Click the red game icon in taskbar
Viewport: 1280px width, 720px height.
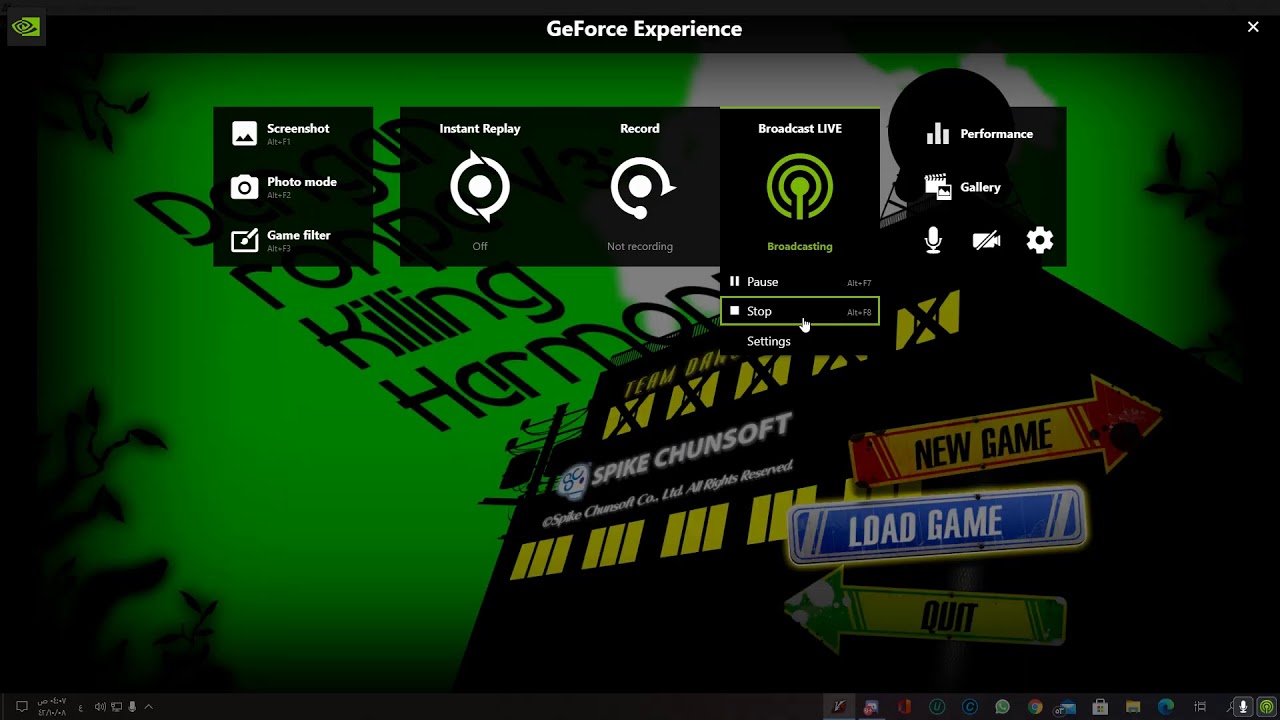[x=839, y=707]
